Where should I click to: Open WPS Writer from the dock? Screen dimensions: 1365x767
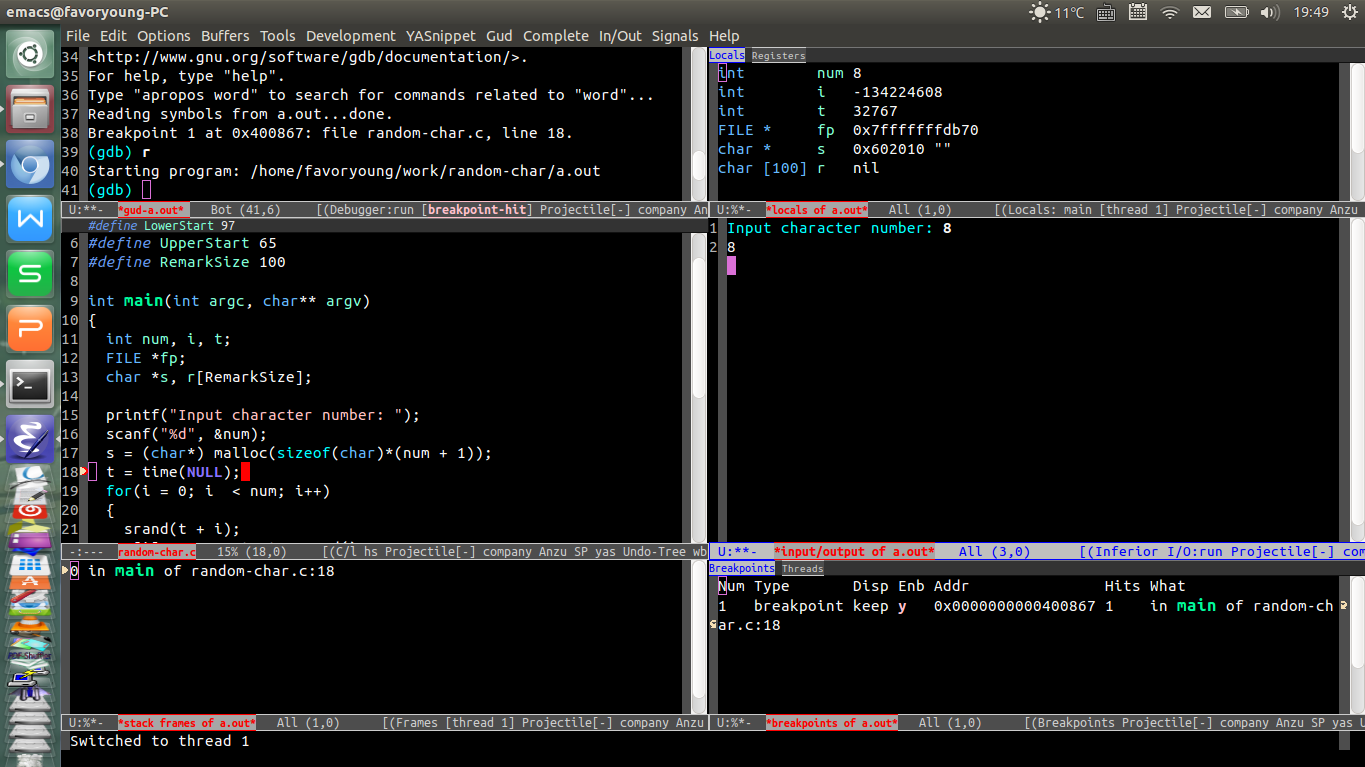point(30,219)
